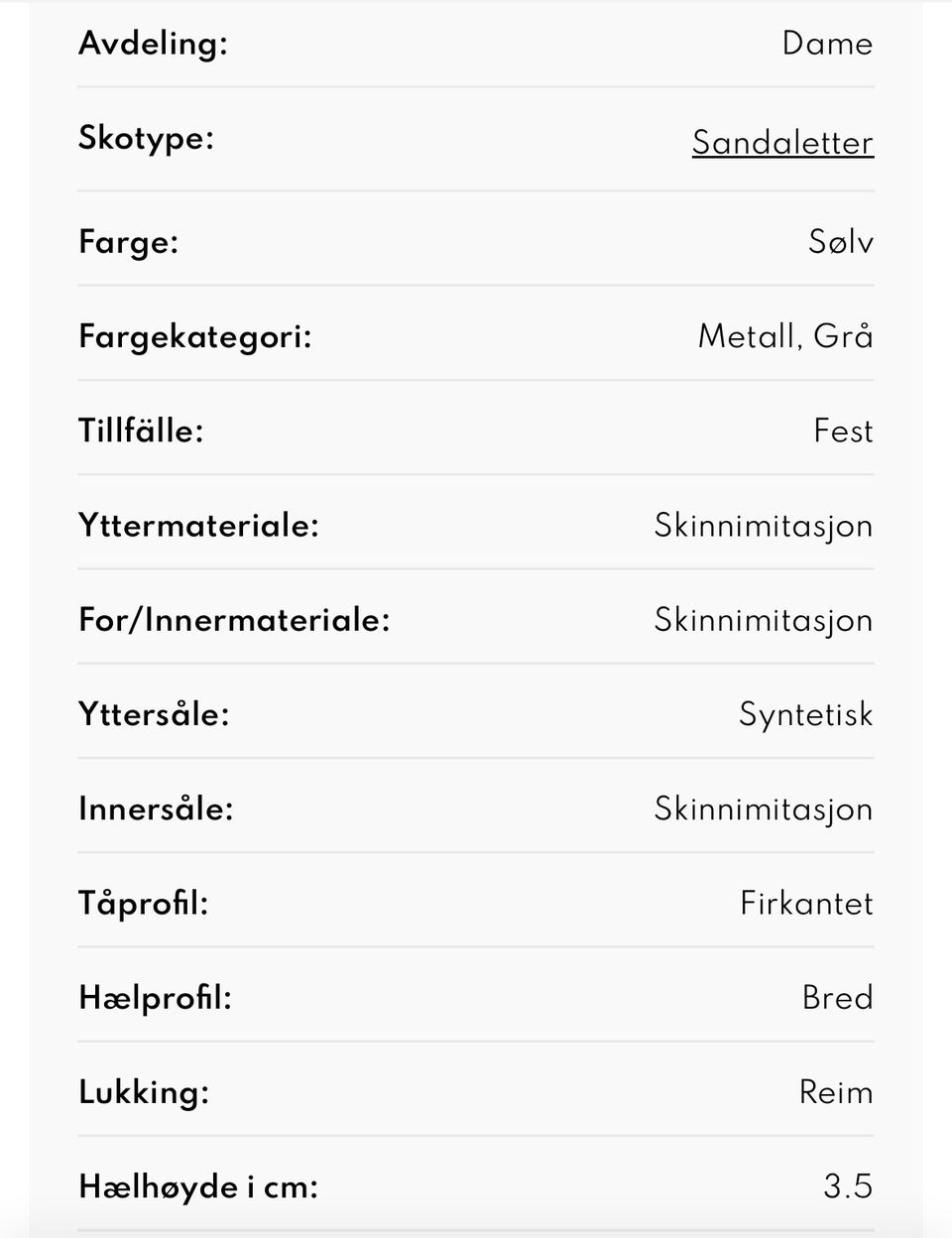Select the Fest occasion value
This screenshot has width=952, height=1242.
pyautogui.click(x=843, y=431)
